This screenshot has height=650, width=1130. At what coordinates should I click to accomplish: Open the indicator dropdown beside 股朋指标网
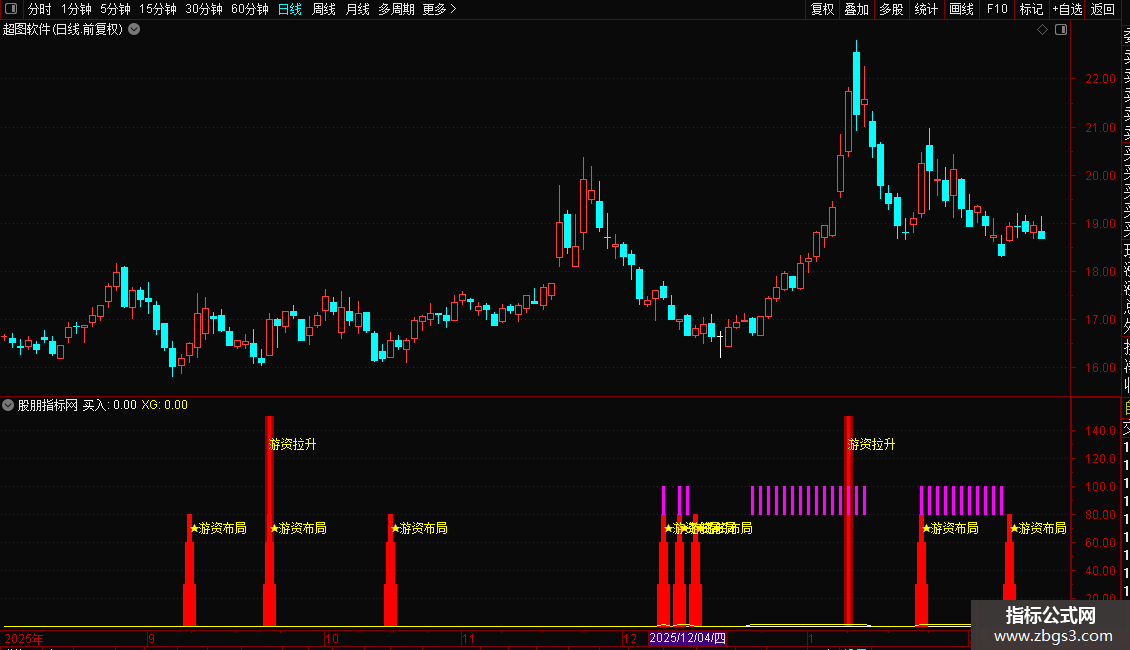pos(8,405)
